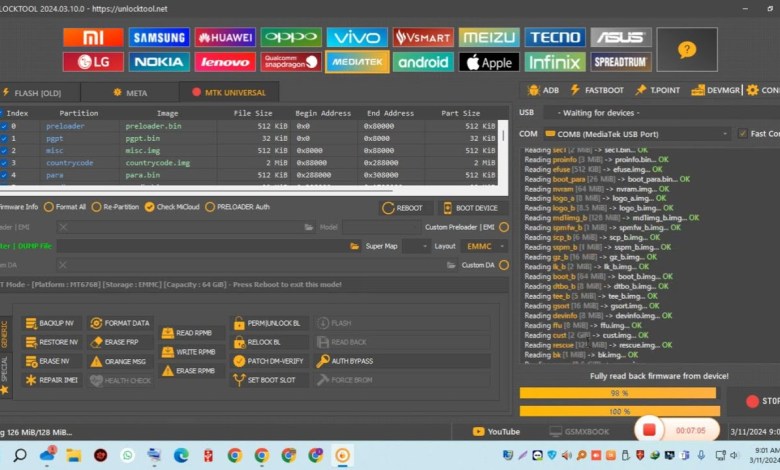The height and width of the screenshot is (470, 780).
Task: Stop the screen recording with red button
Action: point(648,430)
